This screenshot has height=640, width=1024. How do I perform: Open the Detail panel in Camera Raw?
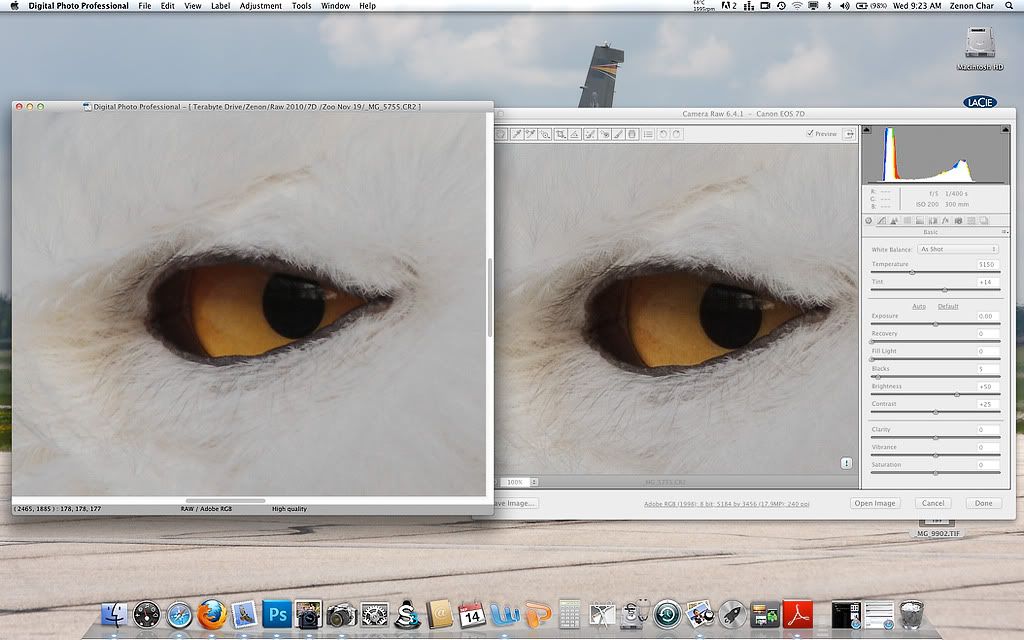coord(893,221)
